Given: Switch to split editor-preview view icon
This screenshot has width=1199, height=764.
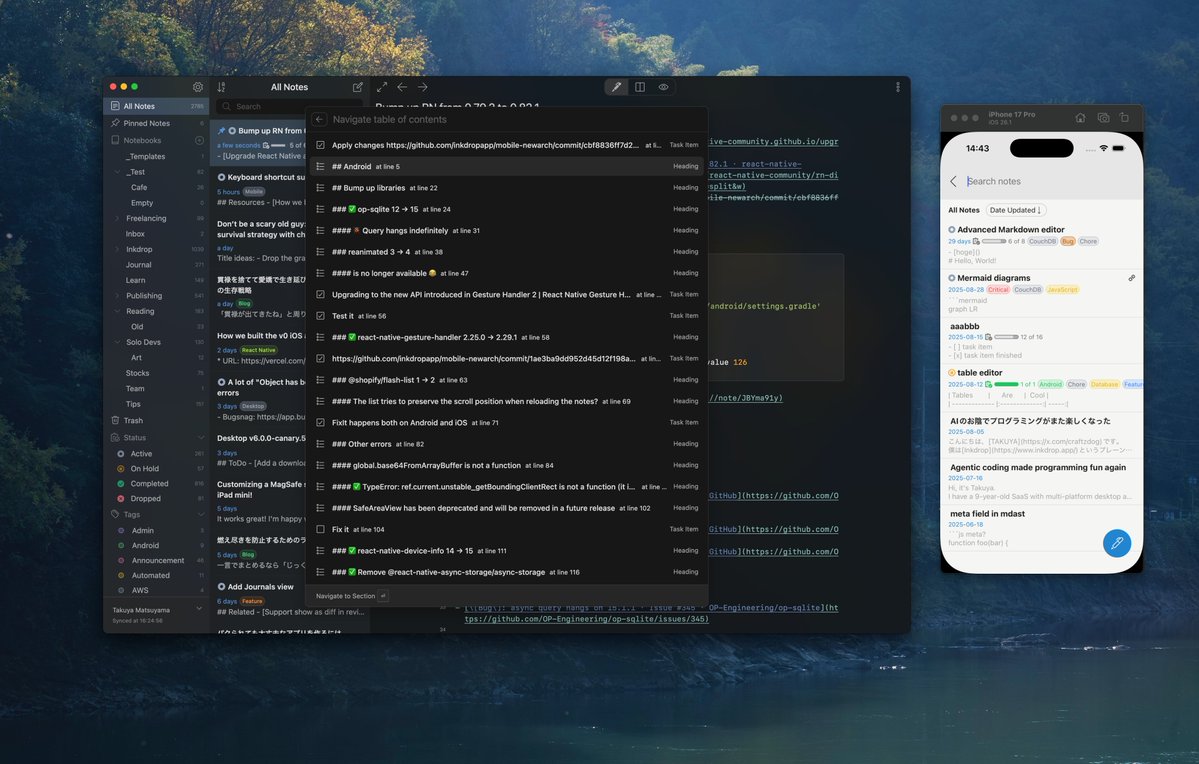Looking at the screenshot, I should pyautogui.click(x=639, y=87).
